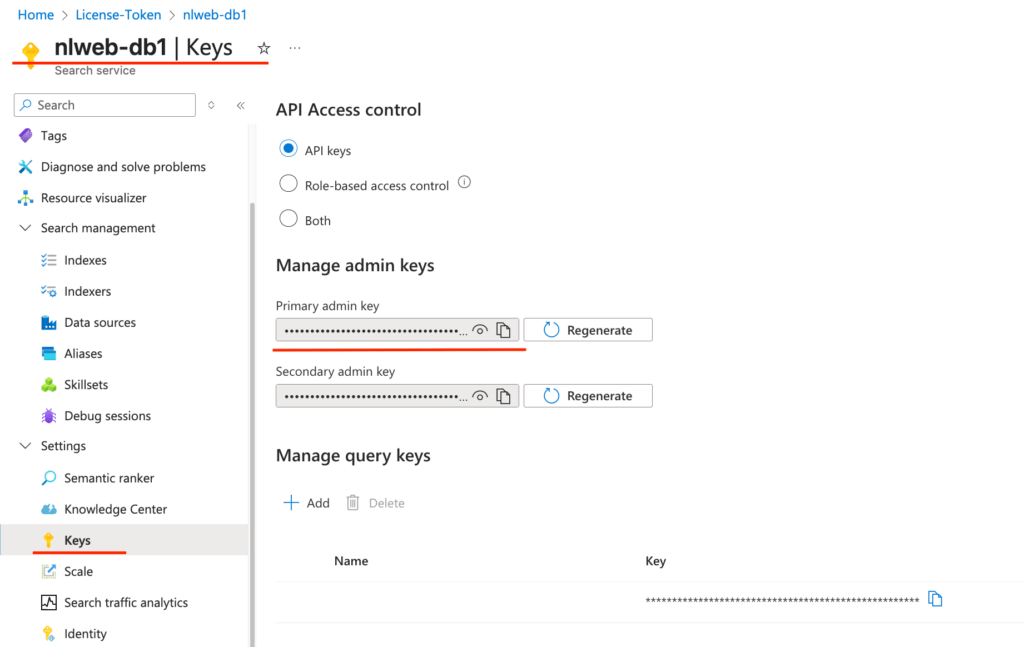Click the Semantic ranker magnifier icon
The image size is (1024, 647).
pos(49,478)
